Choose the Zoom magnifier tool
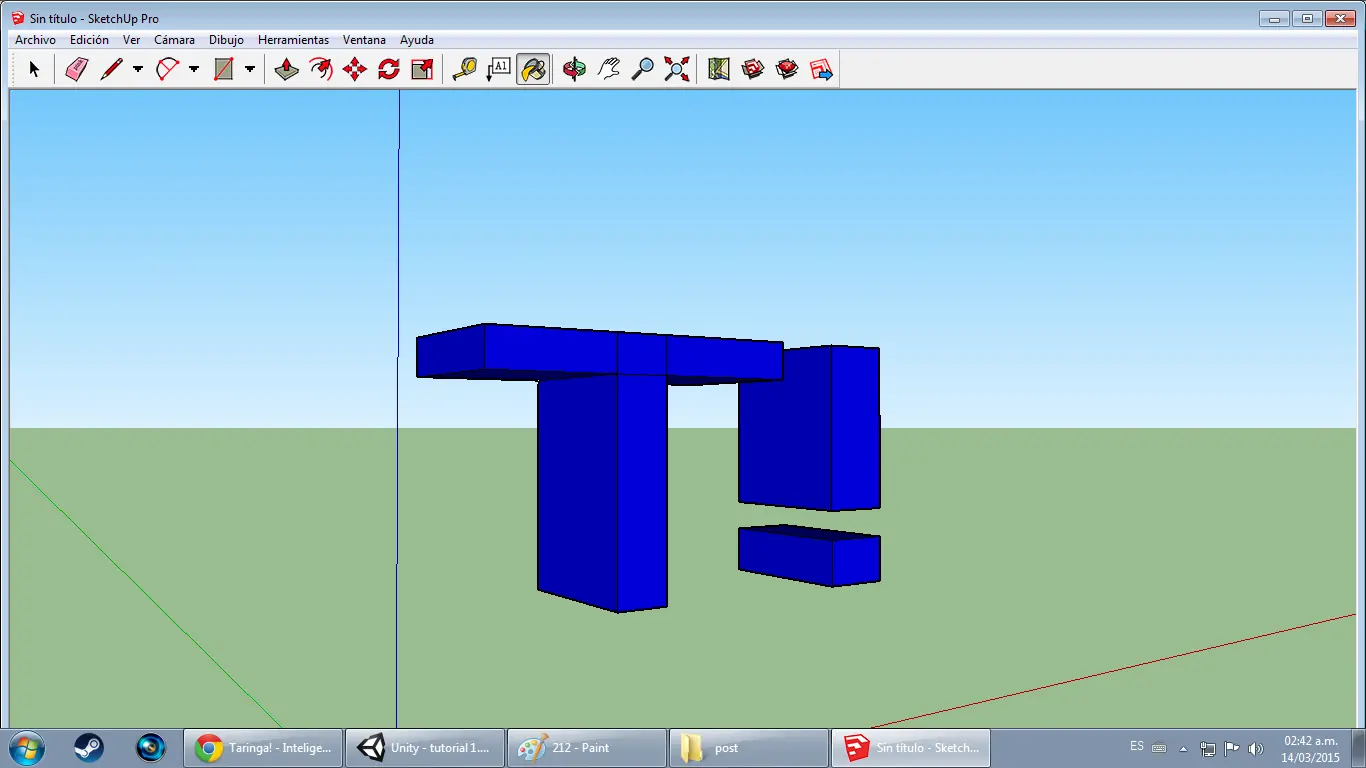 click(x=642, y=69)
